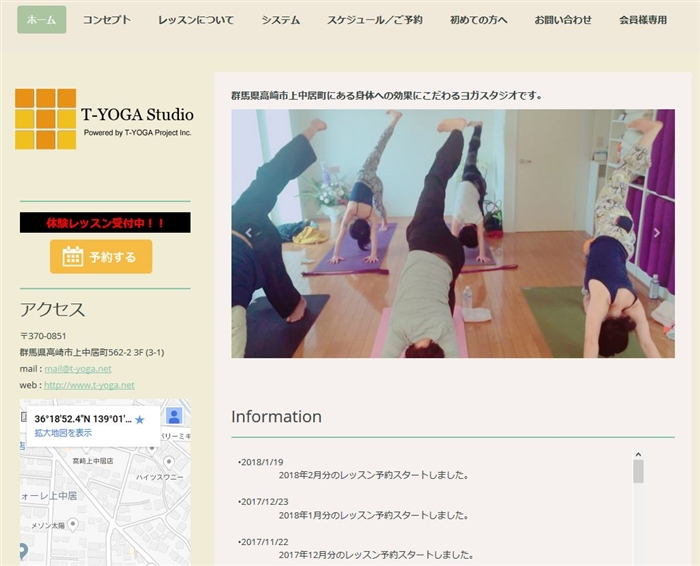This screenshot has width=700, height=566.
Task: Click the map pin near メゾン太陽
Action: pos(73,524)
